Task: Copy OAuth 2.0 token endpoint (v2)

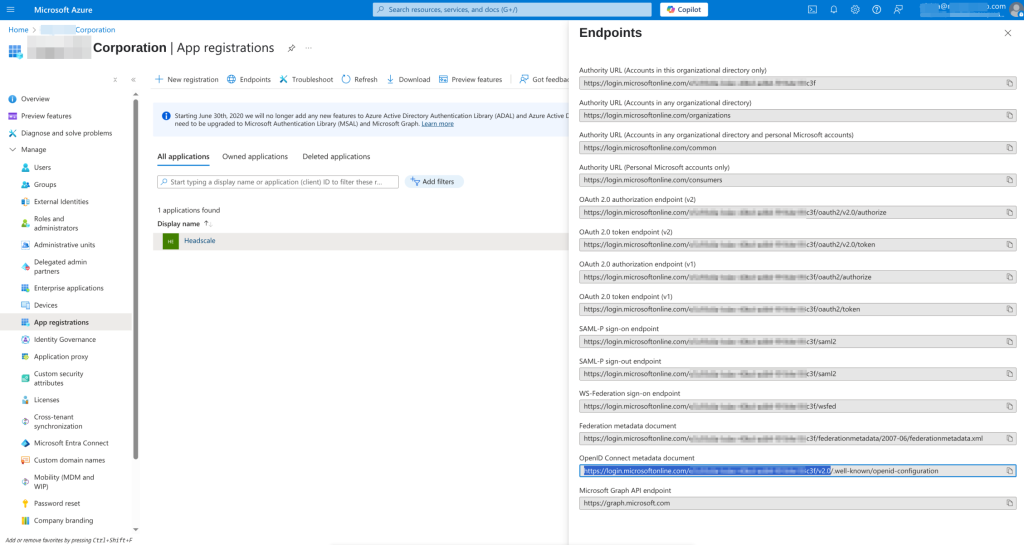Action: pos(1010,245)
